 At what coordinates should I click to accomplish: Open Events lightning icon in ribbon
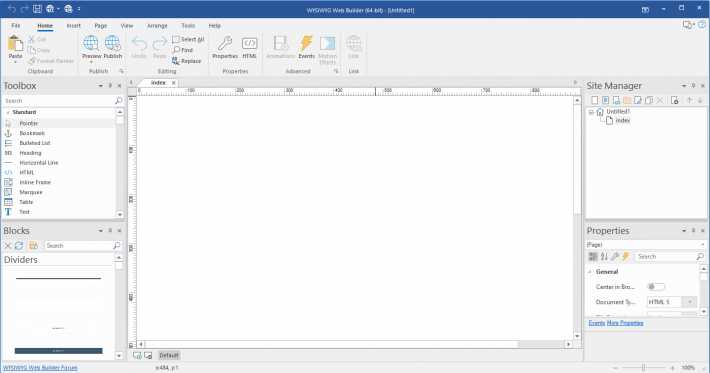point(307,43)
